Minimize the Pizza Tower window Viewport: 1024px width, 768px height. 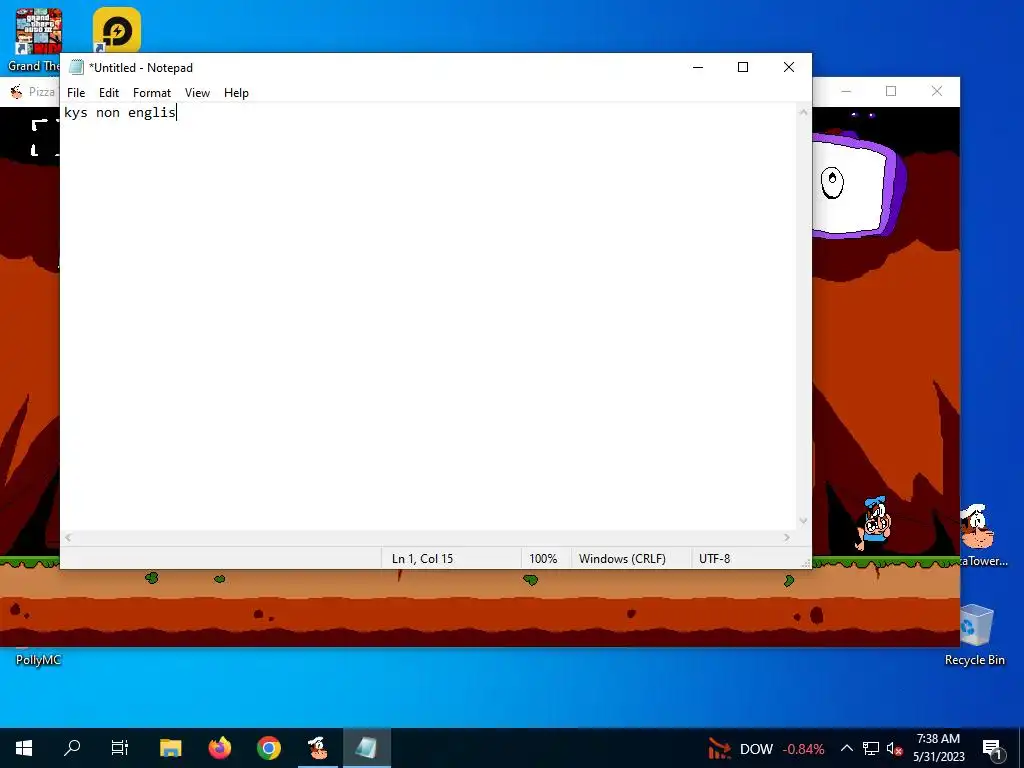846,91
